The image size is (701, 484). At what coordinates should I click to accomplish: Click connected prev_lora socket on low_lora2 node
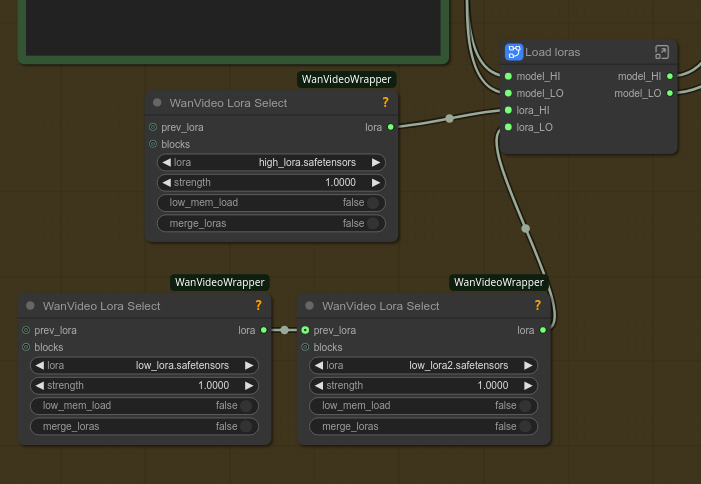(x=305, y=330)
